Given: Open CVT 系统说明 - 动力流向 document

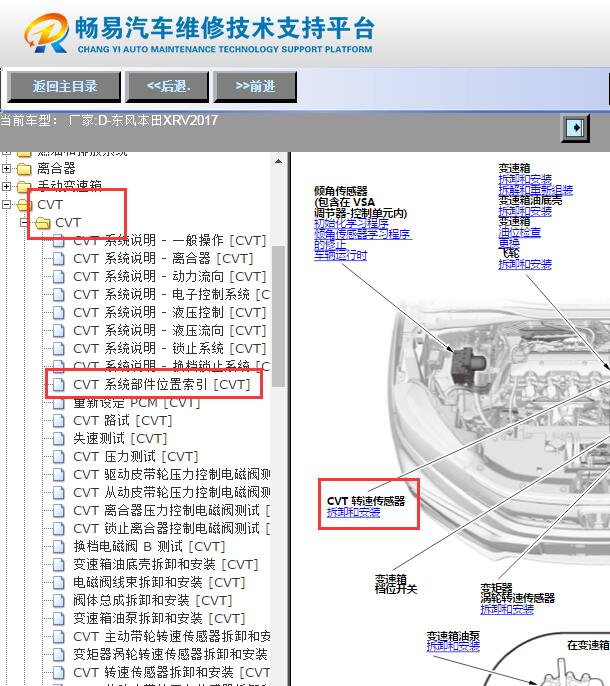Looking at the screenshot, I should pos(169,276).
